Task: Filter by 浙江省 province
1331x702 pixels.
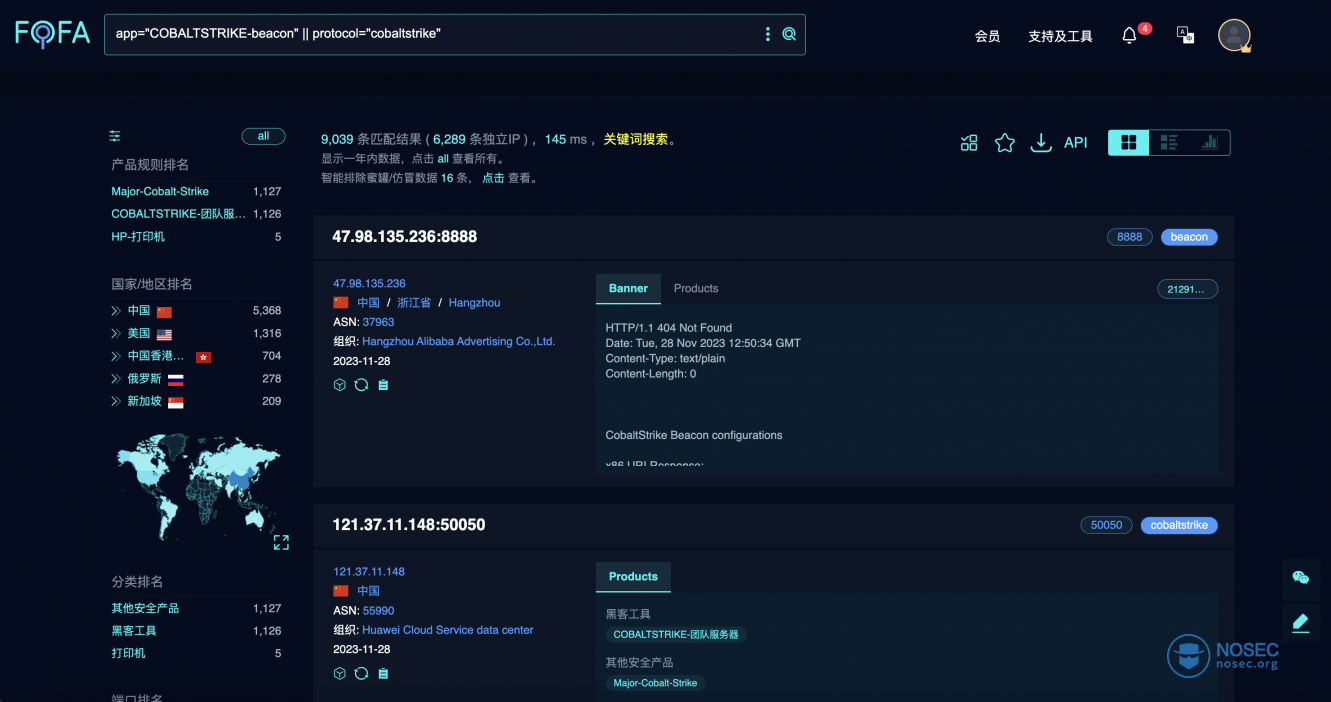Action: coord(414,303)
